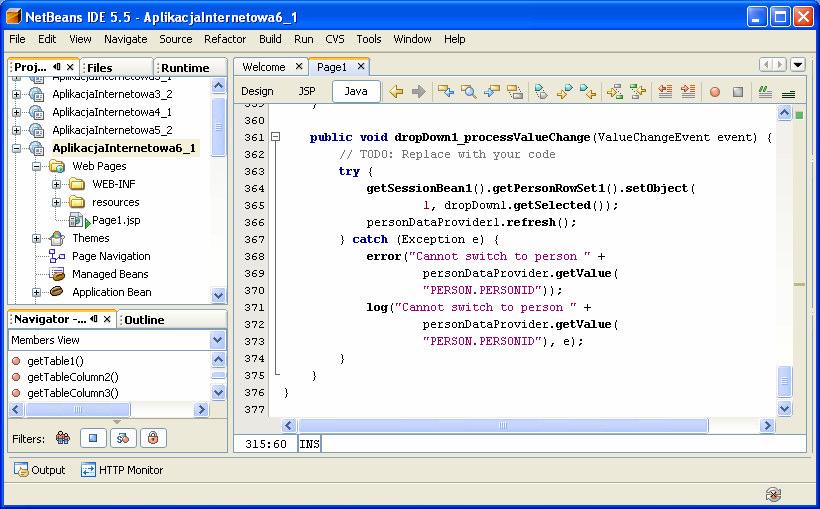Screen dimensions: 820x509
Task: Collapse the AplikacjaInternetowa6_1 project node
Action: 17,149
